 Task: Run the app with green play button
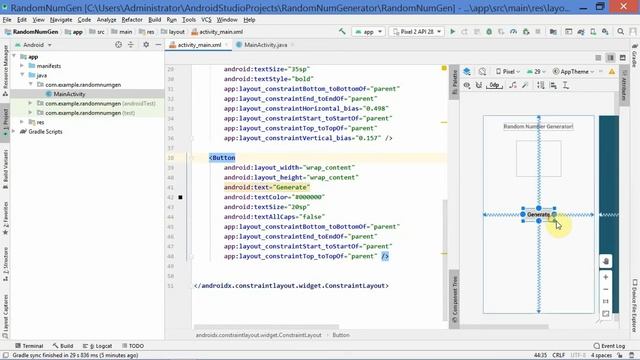click(452, 31)
